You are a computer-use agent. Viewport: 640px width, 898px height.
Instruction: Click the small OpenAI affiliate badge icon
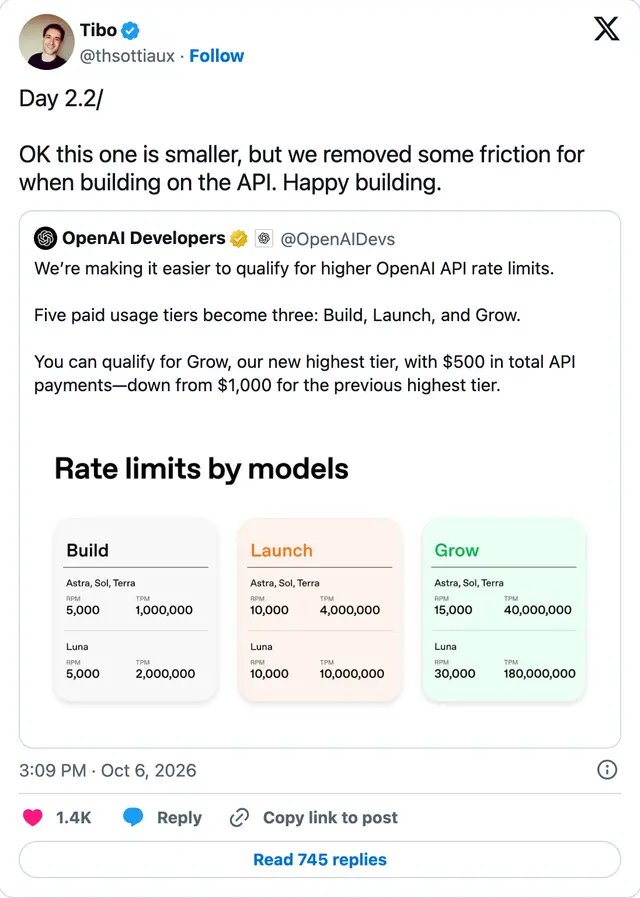point(264,238)
